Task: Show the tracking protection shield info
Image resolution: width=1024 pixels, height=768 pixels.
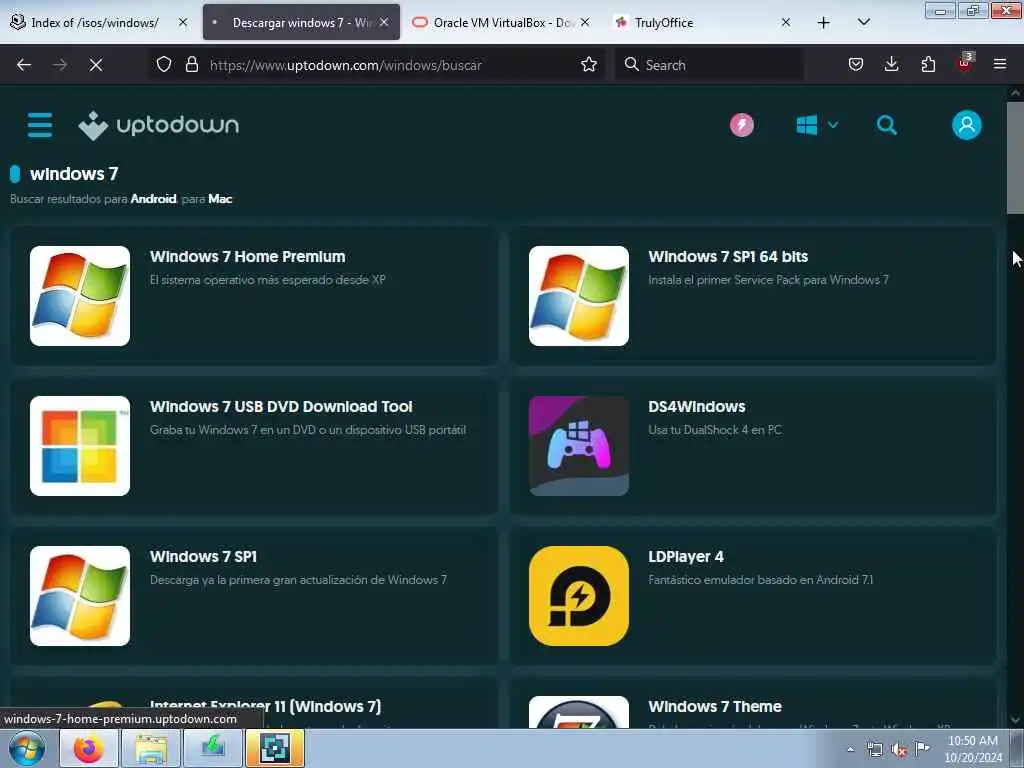Action: pyautogui.click(x=164, y=65)
